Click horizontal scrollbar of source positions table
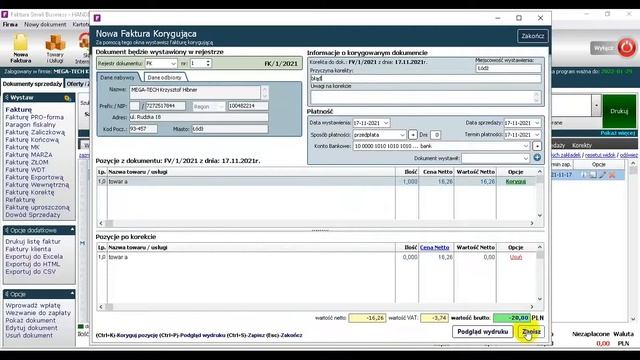The height and width of the screenshot is (360, 640). coord(316,223)
